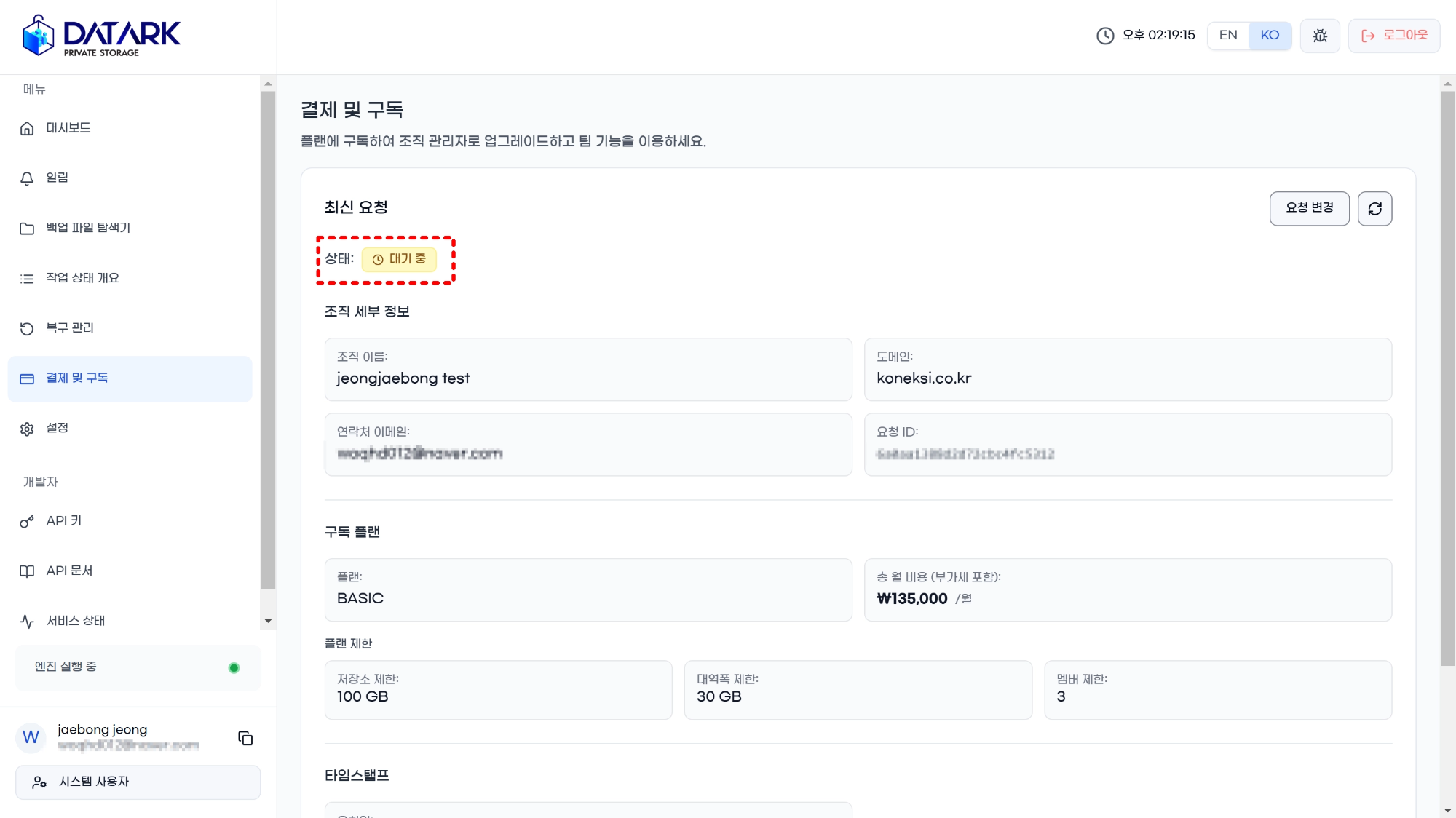Open 복구 관리 page
Image resolution: width=1456 pixels, height=818 pixels.
tap(130, 328)
